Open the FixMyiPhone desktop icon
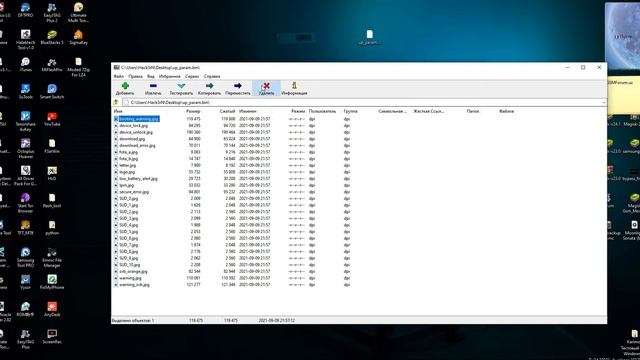Viewport: 640px width, 360px height. 52,282
